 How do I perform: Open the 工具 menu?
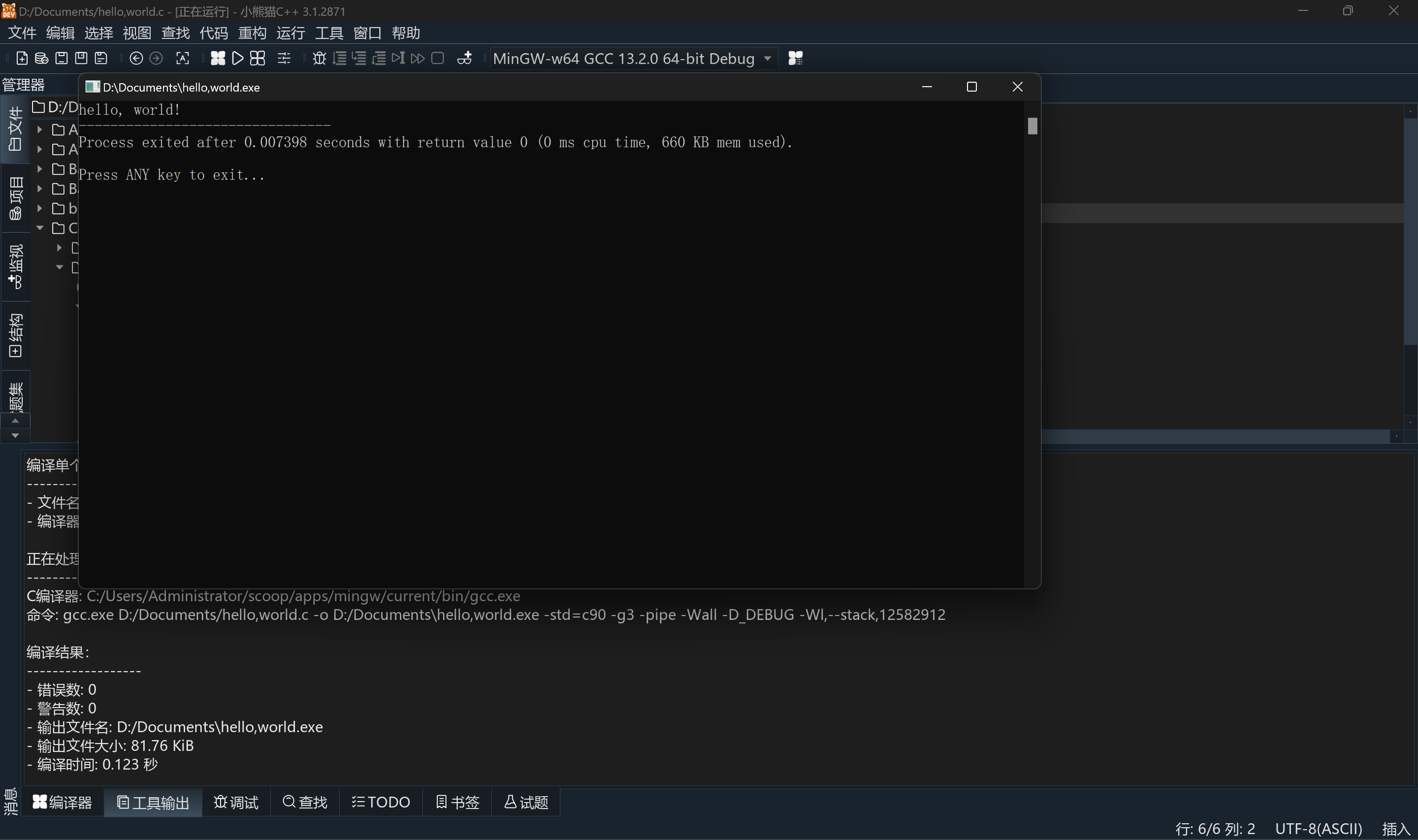pyautogui.click(x=329, y=33)
